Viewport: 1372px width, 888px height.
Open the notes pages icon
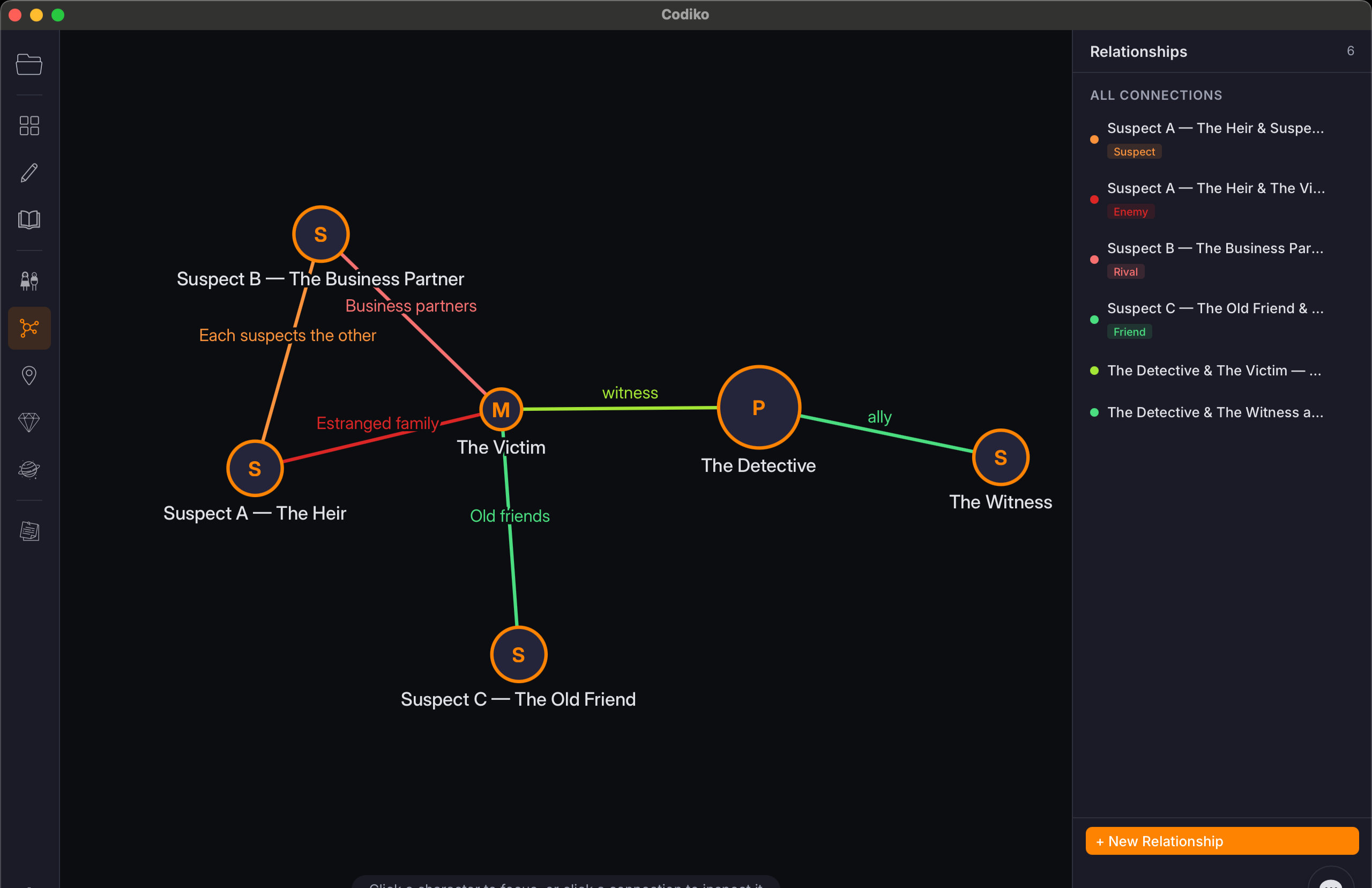click(29, 531)
